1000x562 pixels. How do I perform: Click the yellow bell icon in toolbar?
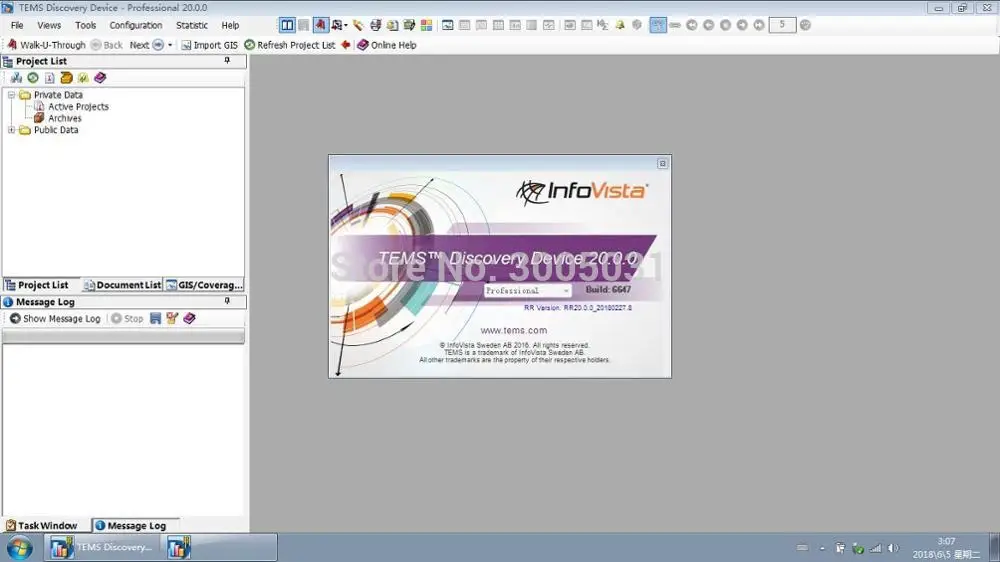620,25
